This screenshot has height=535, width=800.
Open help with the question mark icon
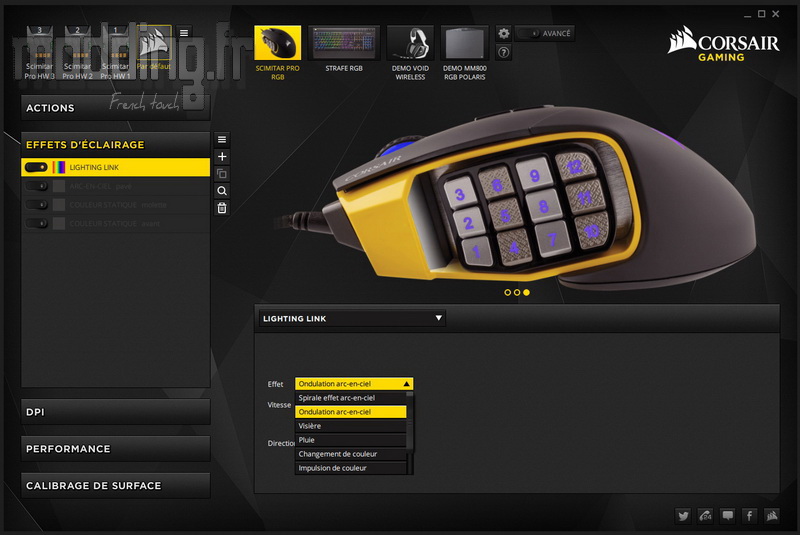coord(504,52)
